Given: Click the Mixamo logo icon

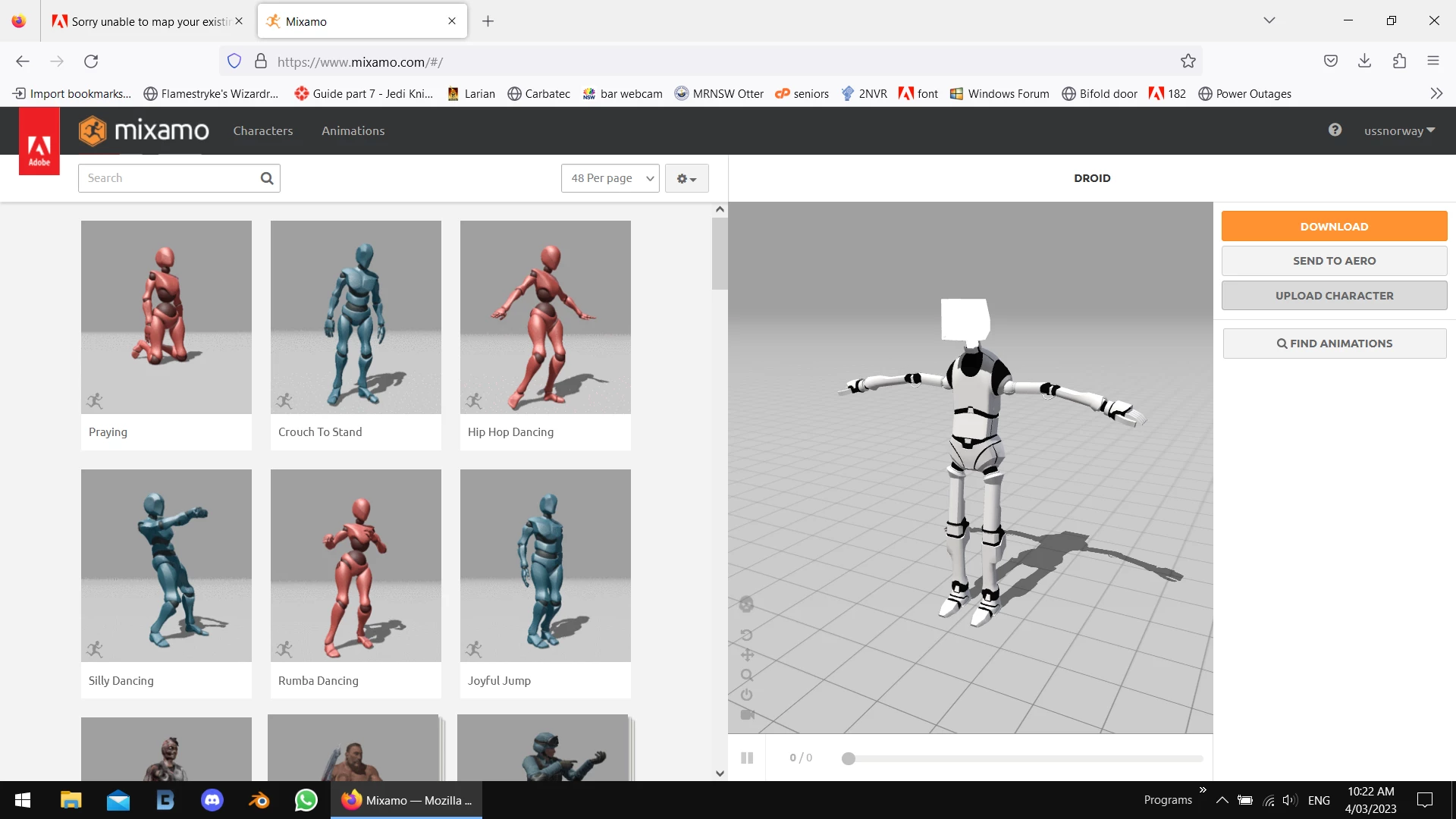Looking at the screenshot, I should click(x=93, y=130).
